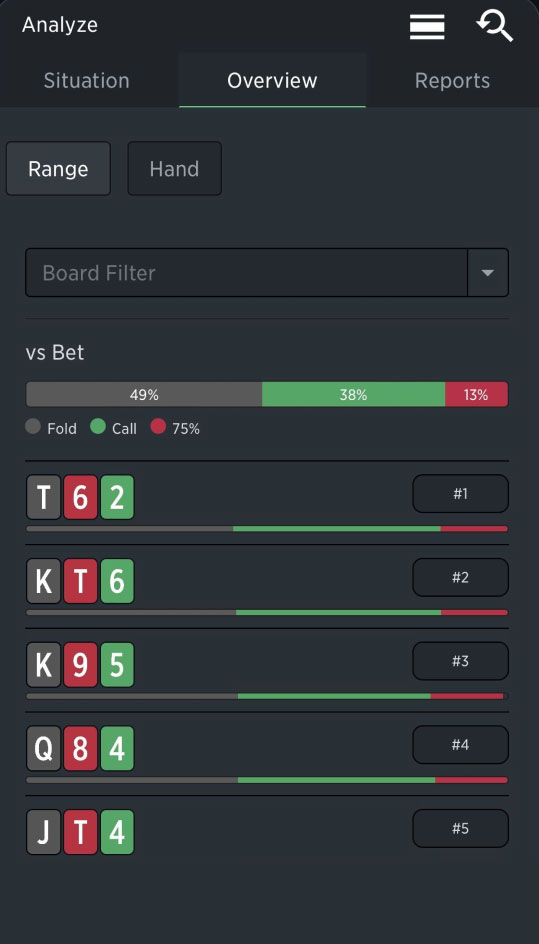This screenshot has height=944, width=539.
Task: Click the search reset magnifier icon
Action: pyautogui.click(x=494, y=26)
